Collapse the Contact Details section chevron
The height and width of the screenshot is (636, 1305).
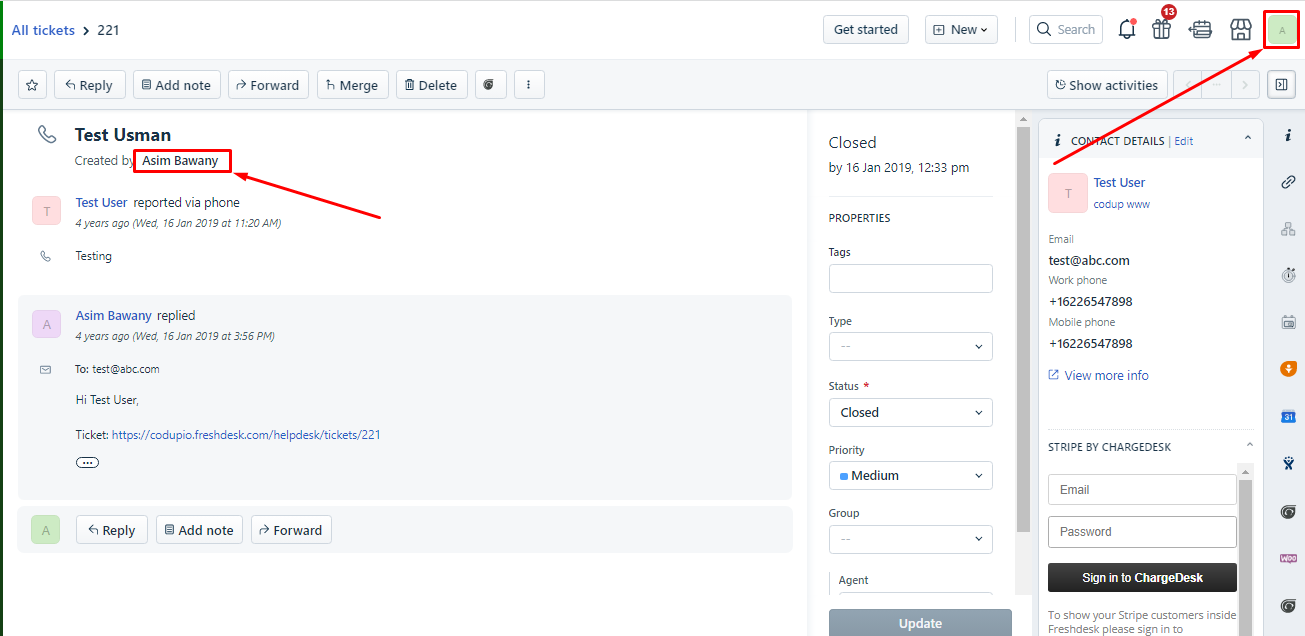1248,139
